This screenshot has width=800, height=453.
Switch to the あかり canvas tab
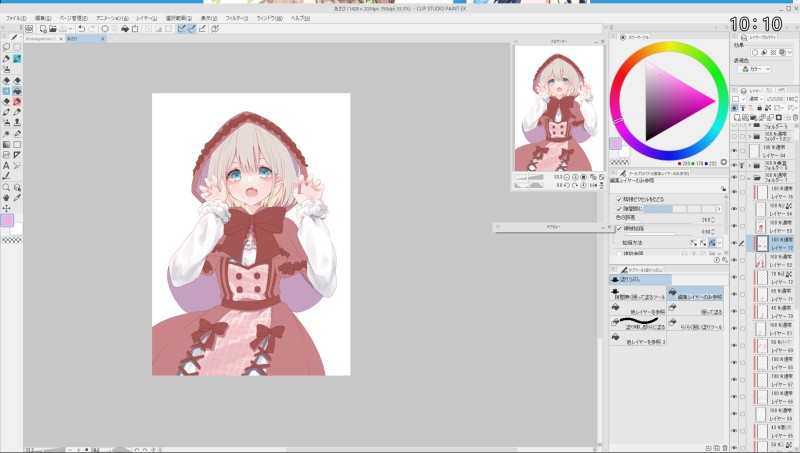86,39
